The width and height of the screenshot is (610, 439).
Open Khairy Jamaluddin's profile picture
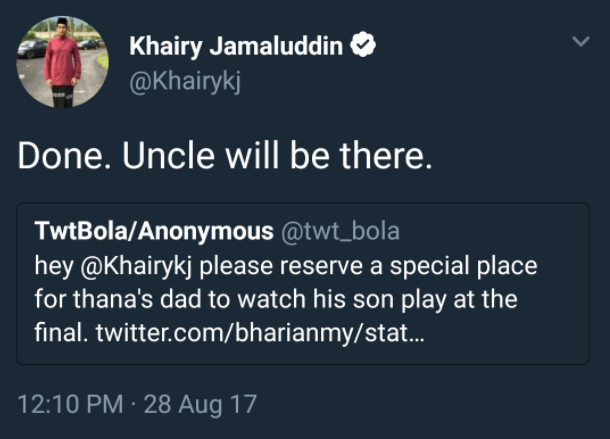coord(62,62)
